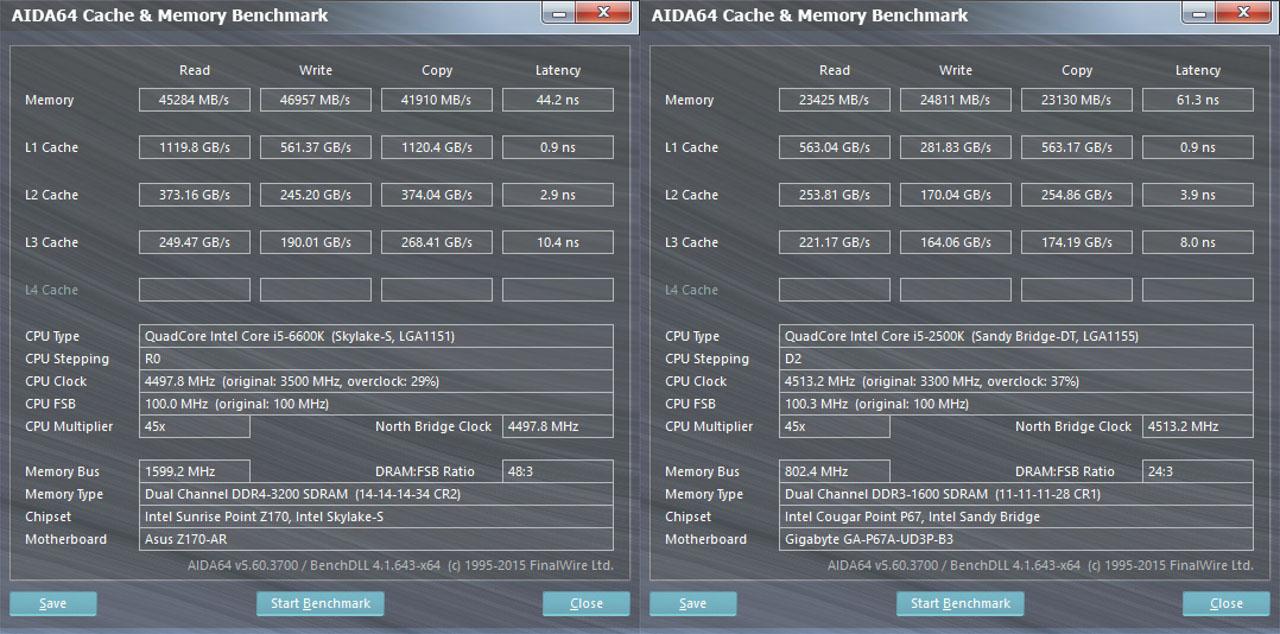1280x634 pixels.
Task: Click Chipset field showing Cougar Point P67
Action: pos(1016,516)
